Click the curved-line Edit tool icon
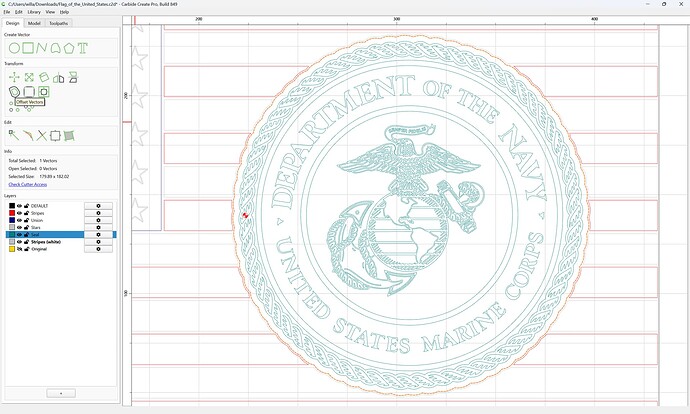Image resolution: width=690 pixels, height=414 pixels. [28, 136]
